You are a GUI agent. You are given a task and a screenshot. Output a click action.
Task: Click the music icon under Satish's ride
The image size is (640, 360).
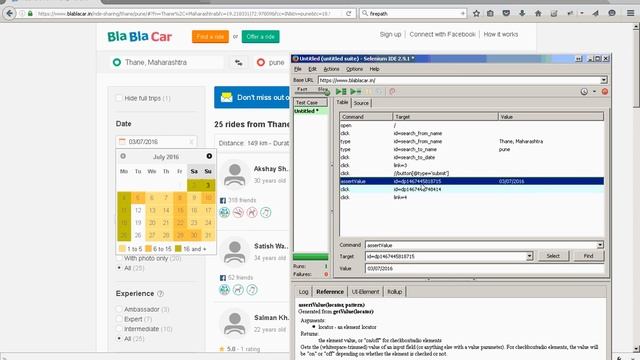click(252, 290)
